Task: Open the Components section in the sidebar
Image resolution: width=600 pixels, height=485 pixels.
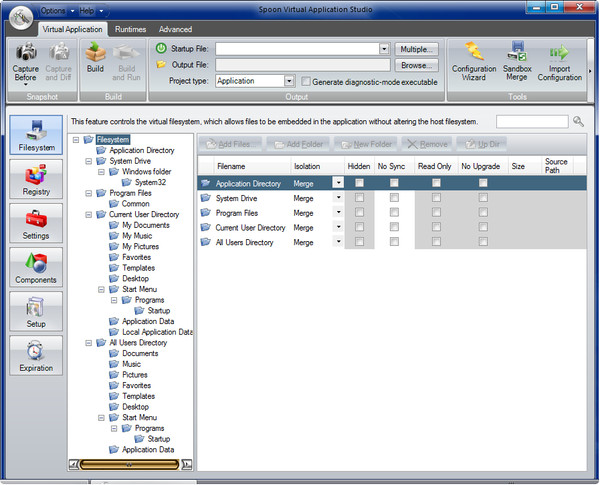Action: (36, 267)
